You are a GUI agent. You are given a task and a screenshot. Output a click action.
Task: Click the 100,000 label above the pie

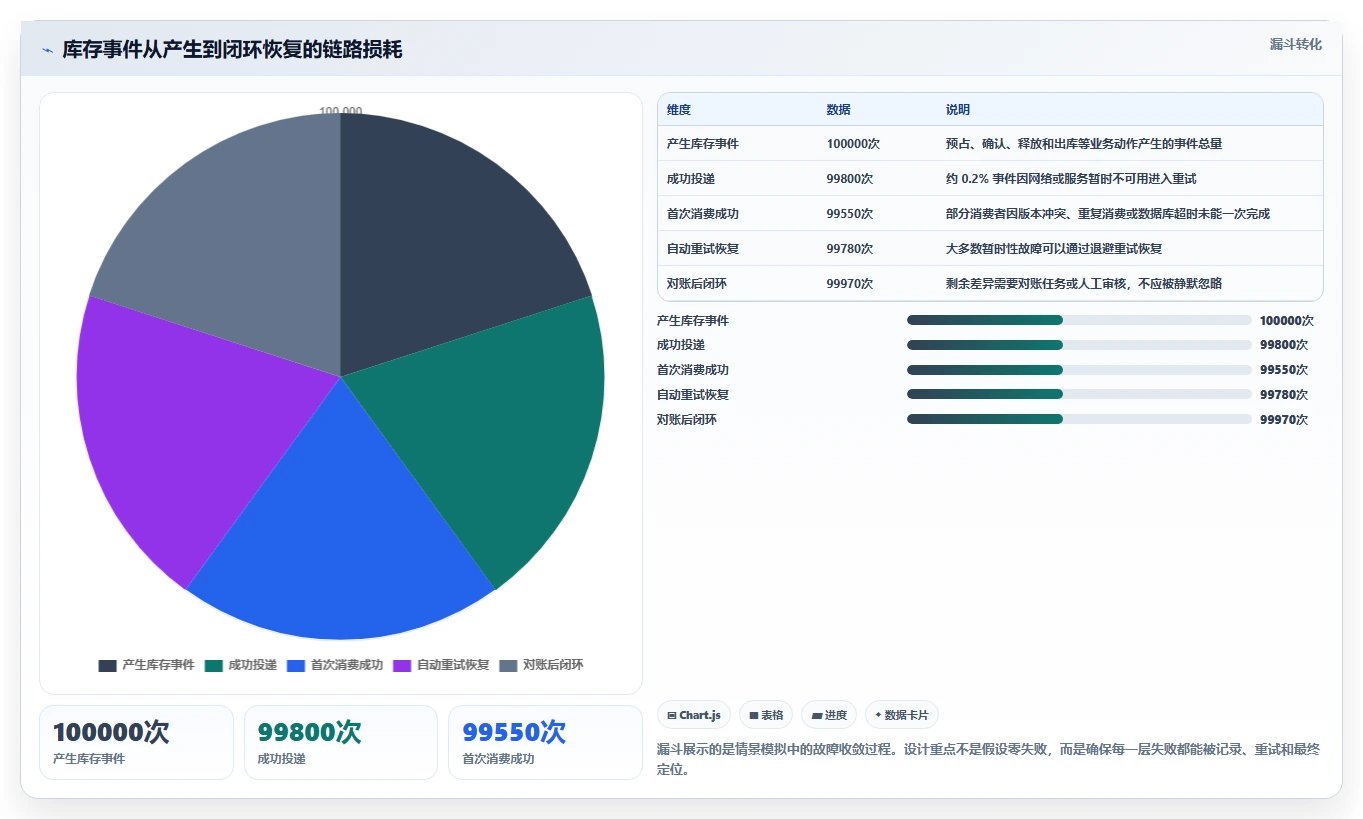point(341,111)
